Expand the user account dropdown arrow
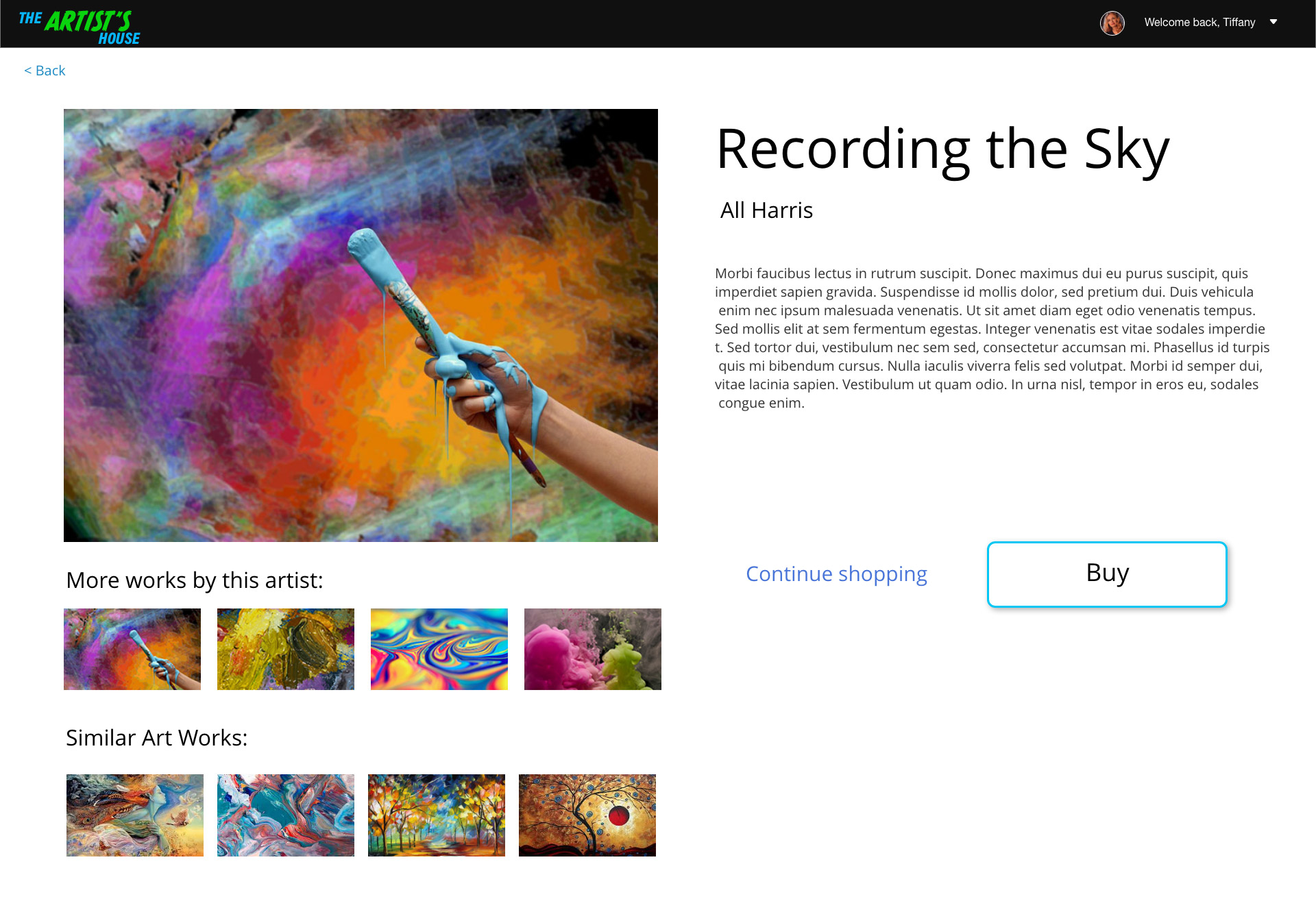This screenshot has height=912, width=1316. [1273, 22]
